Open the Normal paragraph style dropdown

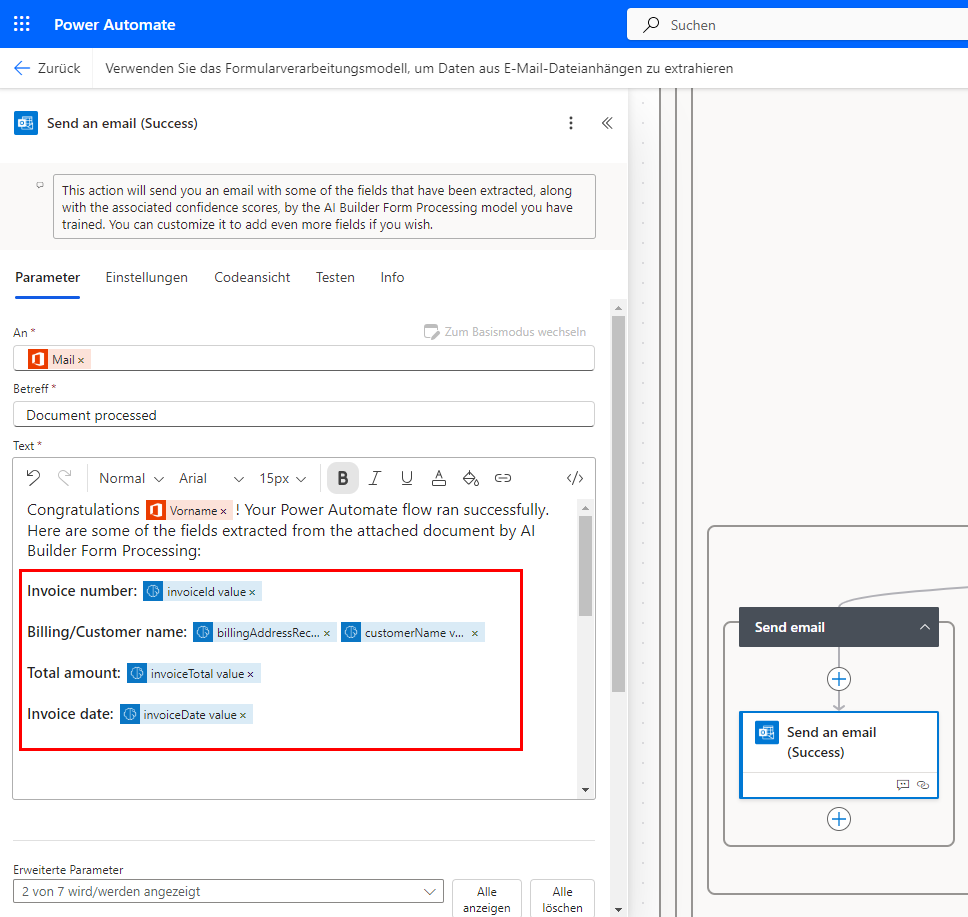click(122, 478)
